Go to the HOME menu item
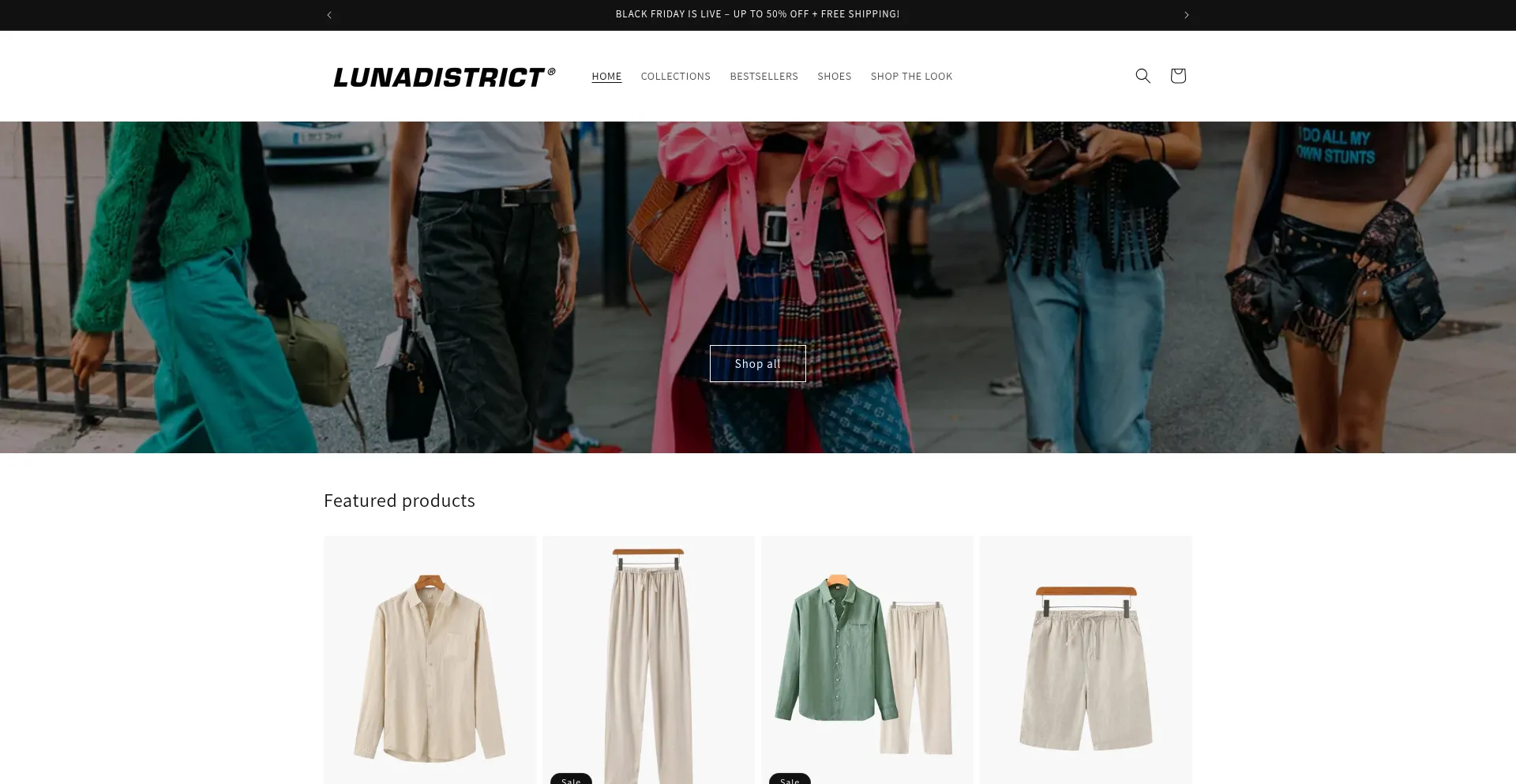The image size is (1516, 784). click(606, 77)
